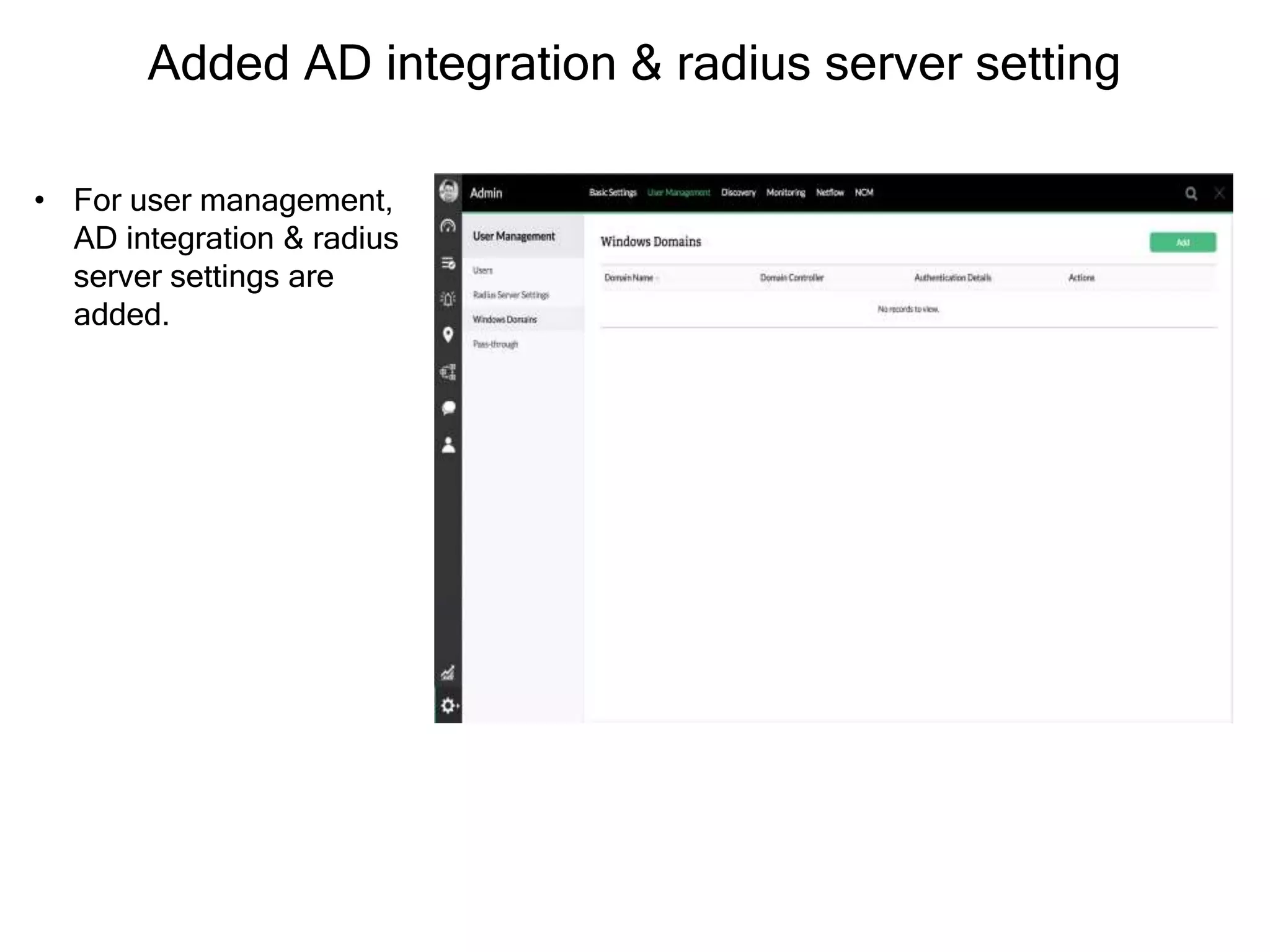Switch to Discovery tab
This screenshot has height=952, width=1270.
point(738,193)
